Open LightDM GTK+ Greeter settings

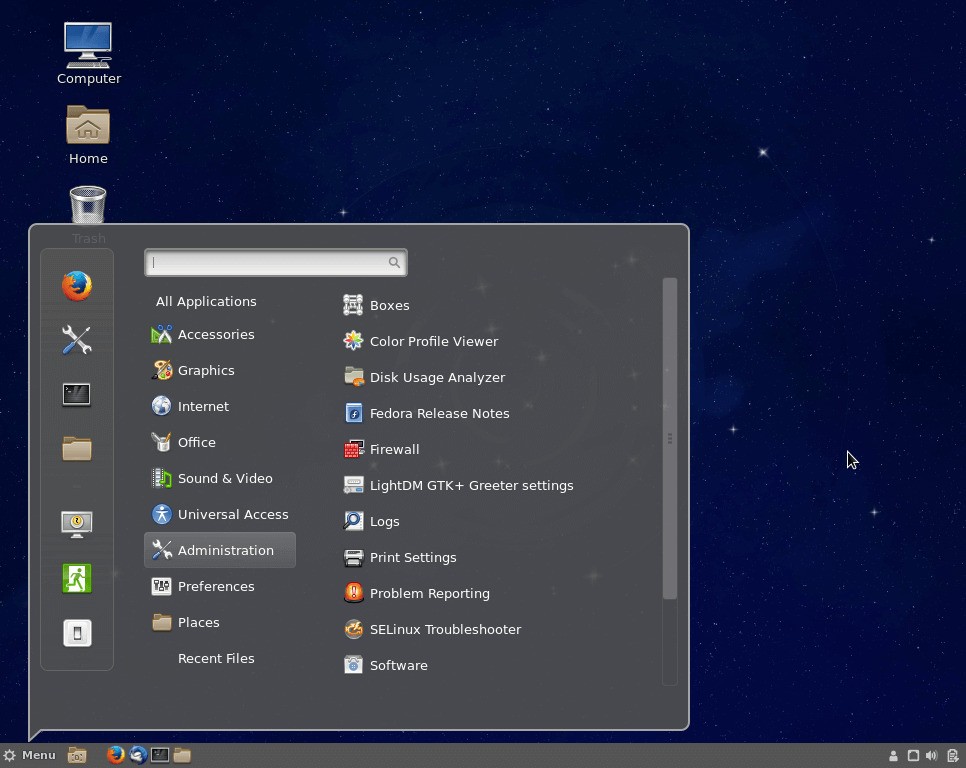(458, 485)
